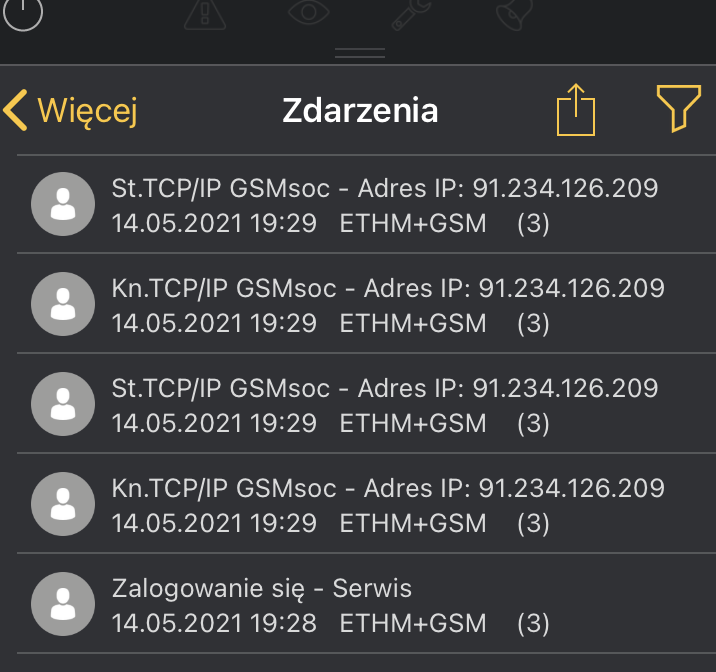Image resolution: width=716 pixels, height=672 pixels.
Task: Select the warning triangle icon
Action: pyautogui.click(x=205, y=15)
